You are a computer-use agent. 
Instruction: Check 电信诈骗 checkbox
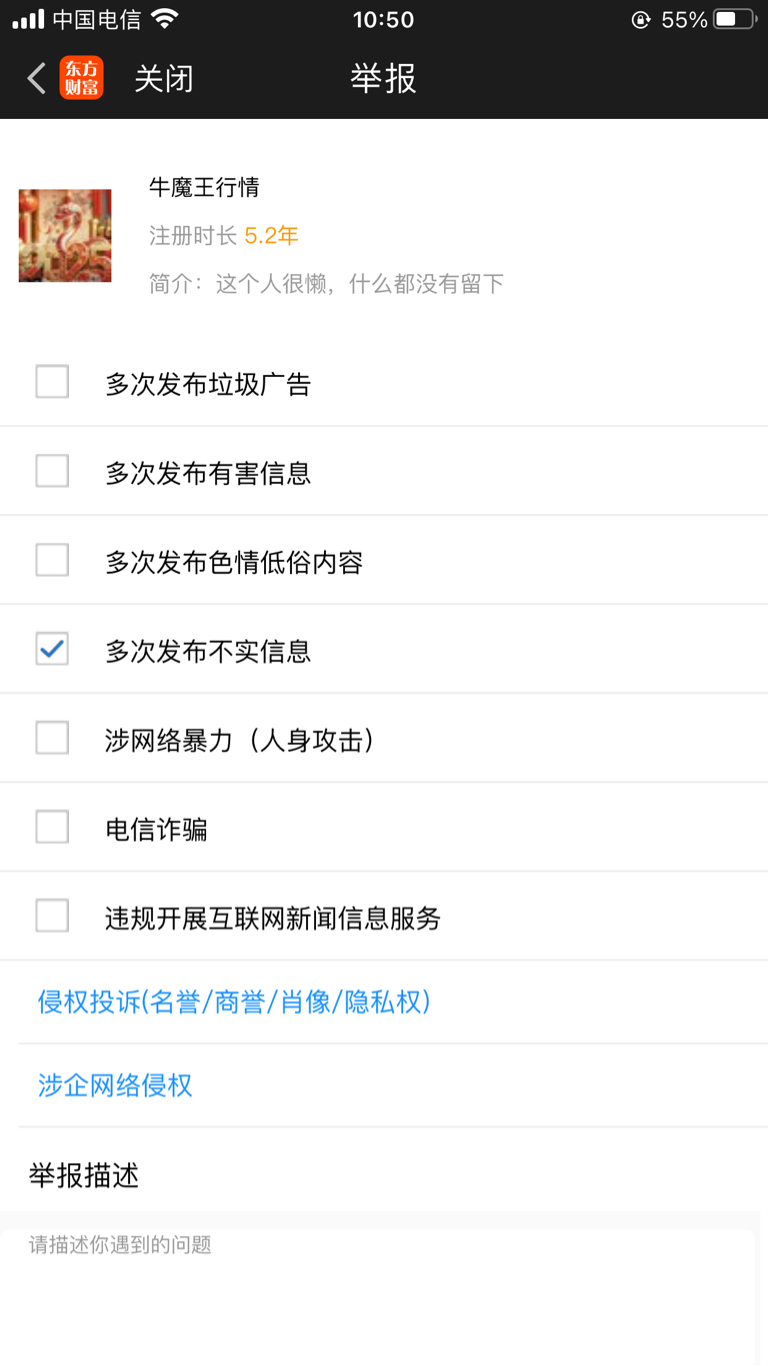pyautogui.click(x=52, y=827)
